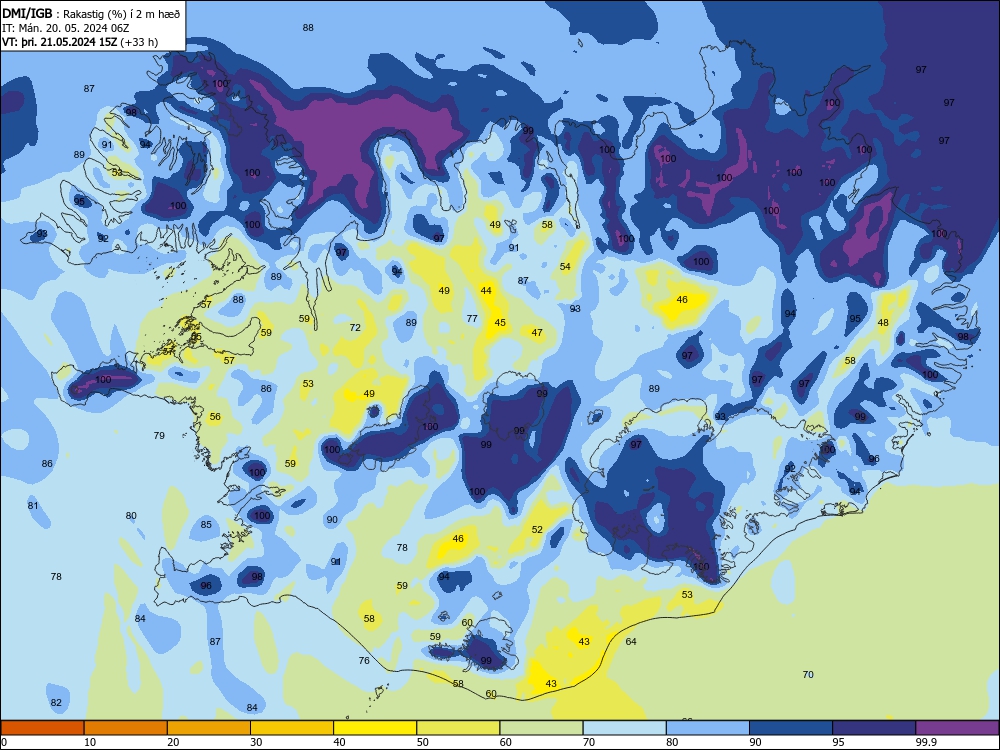Pick the bright yellow 40–50 legend swatch
This screenshot has height=750, width=1000.
tap(375, 728)
